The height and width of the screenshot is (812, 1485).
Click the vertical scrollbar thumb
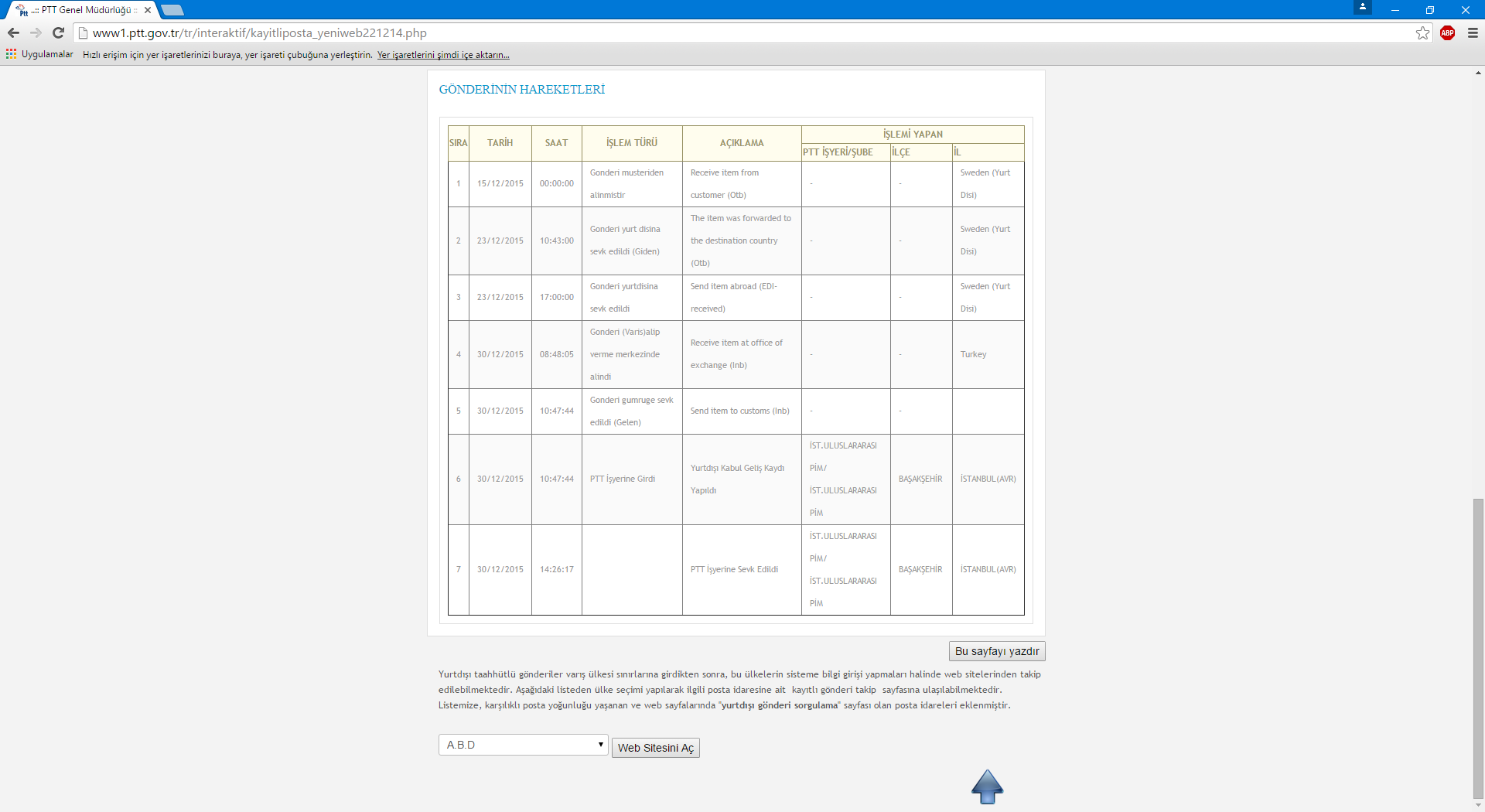point(1478,650)
